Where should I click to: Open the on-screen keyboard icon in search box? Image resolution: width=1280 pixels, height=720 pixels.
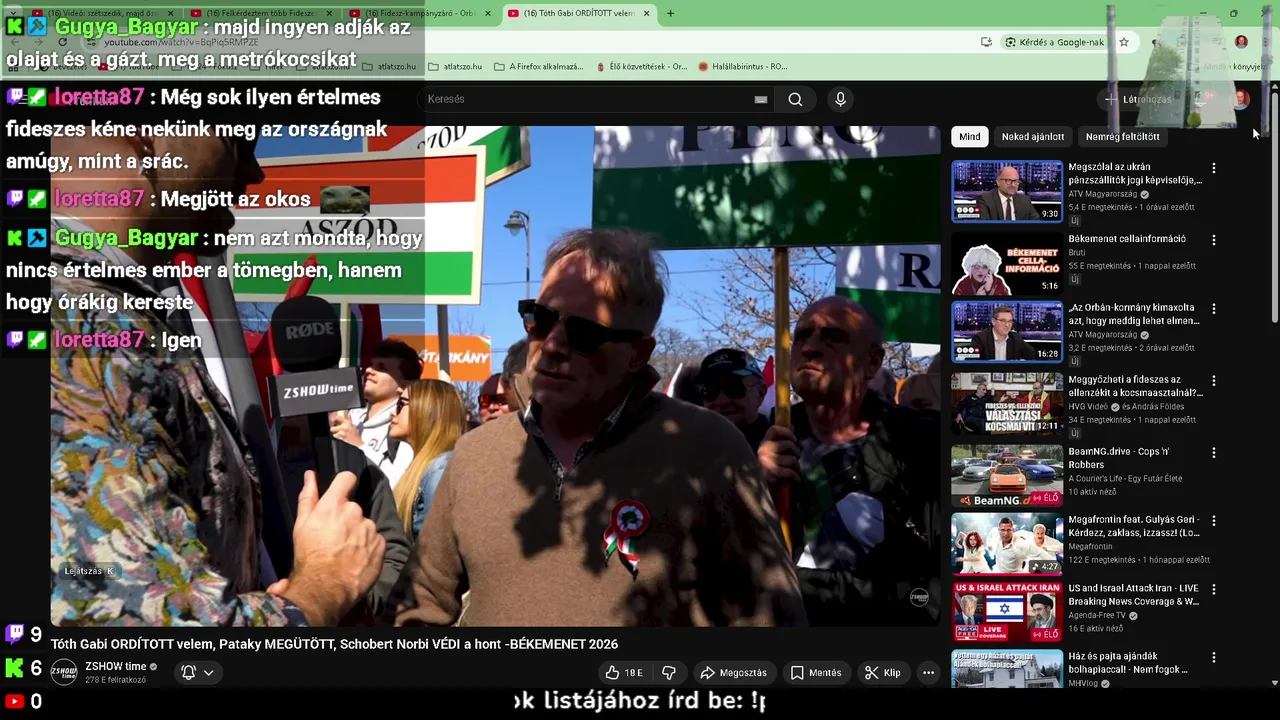click(761, 99)
